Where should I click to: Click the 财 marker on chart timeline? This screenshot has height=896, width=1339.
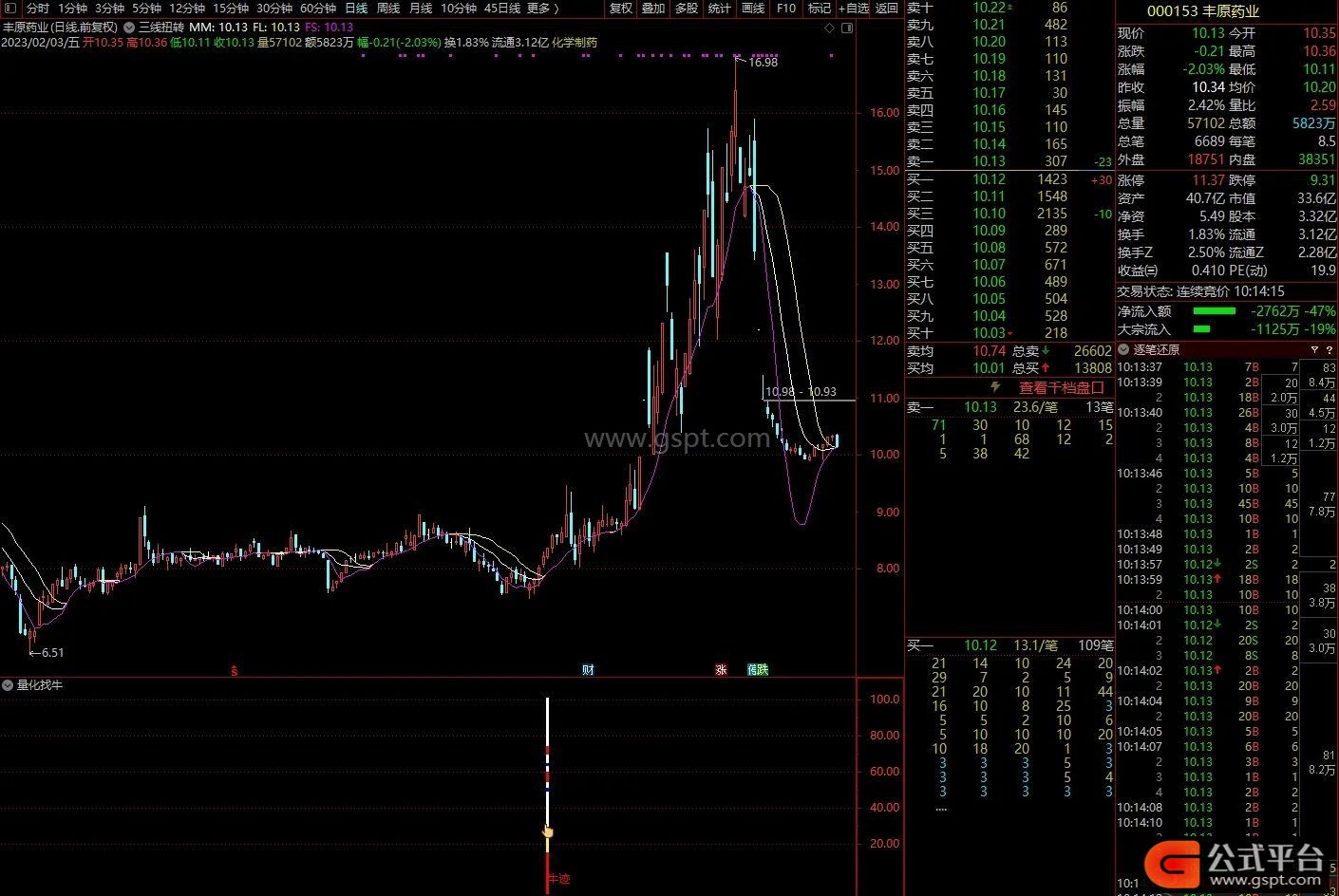tap(588, 669)
